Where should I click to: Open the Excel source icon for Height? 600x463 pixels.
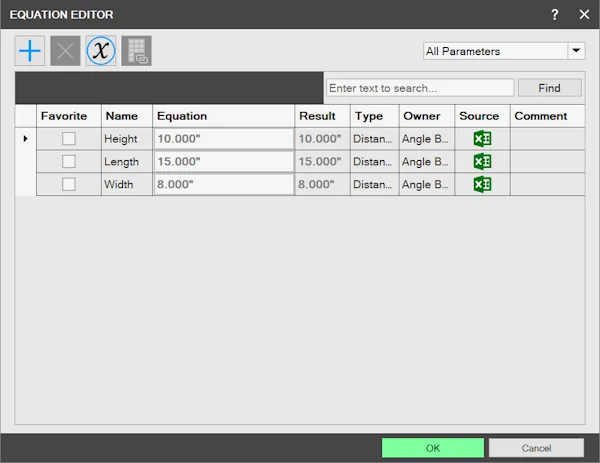[482, 139]
